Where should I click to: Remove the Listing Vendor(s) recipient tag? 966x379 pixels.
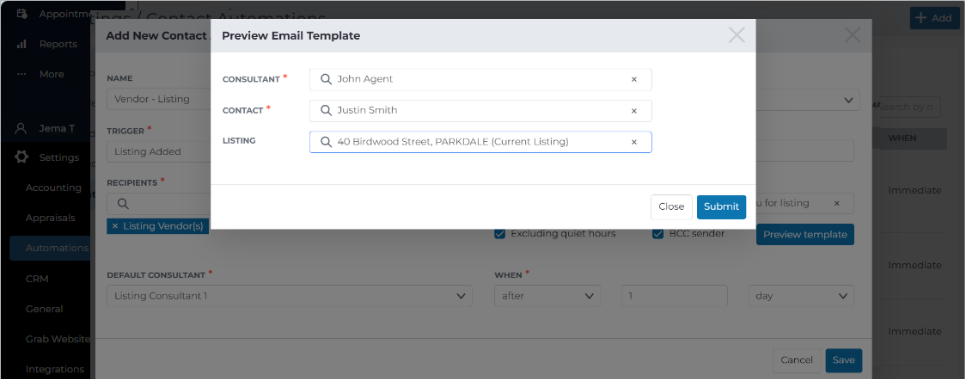[115, 226]
